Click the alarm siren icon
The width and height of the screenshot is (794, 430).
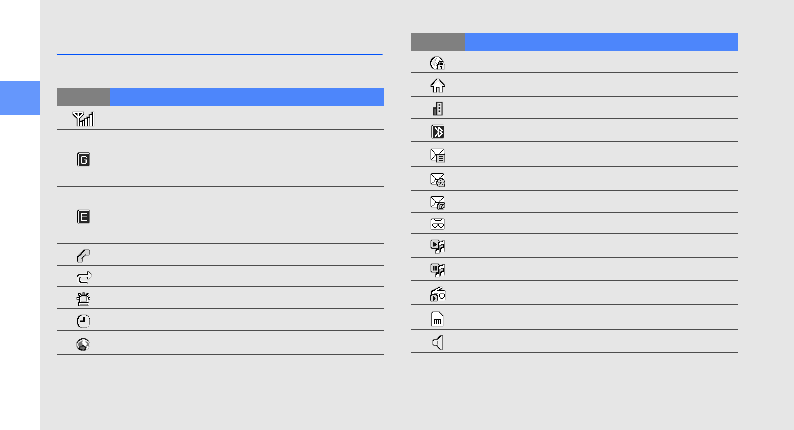pyautogui.click(x=83, y=299)
